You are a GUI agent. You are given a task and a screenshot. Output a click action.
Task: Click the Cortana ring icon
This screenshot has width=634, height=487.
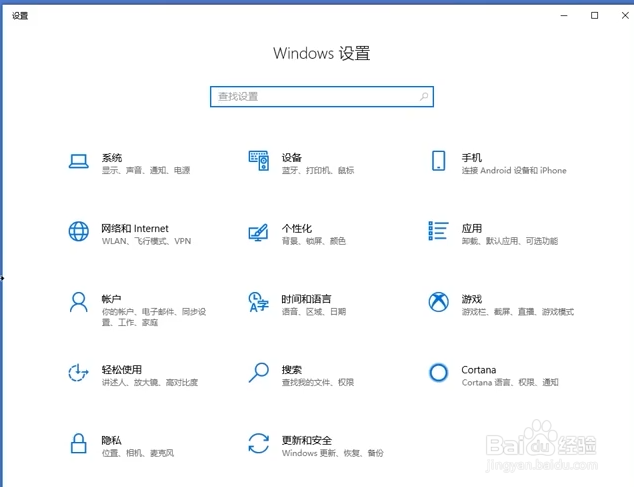(x=439, y=373)
